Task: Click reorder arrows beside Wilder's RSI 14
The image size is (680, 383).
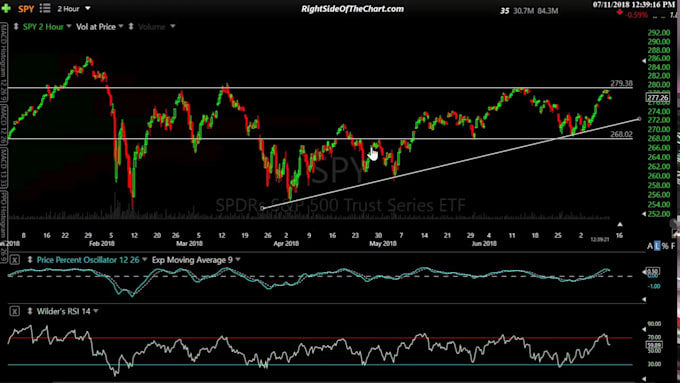Action: [29, 311]
